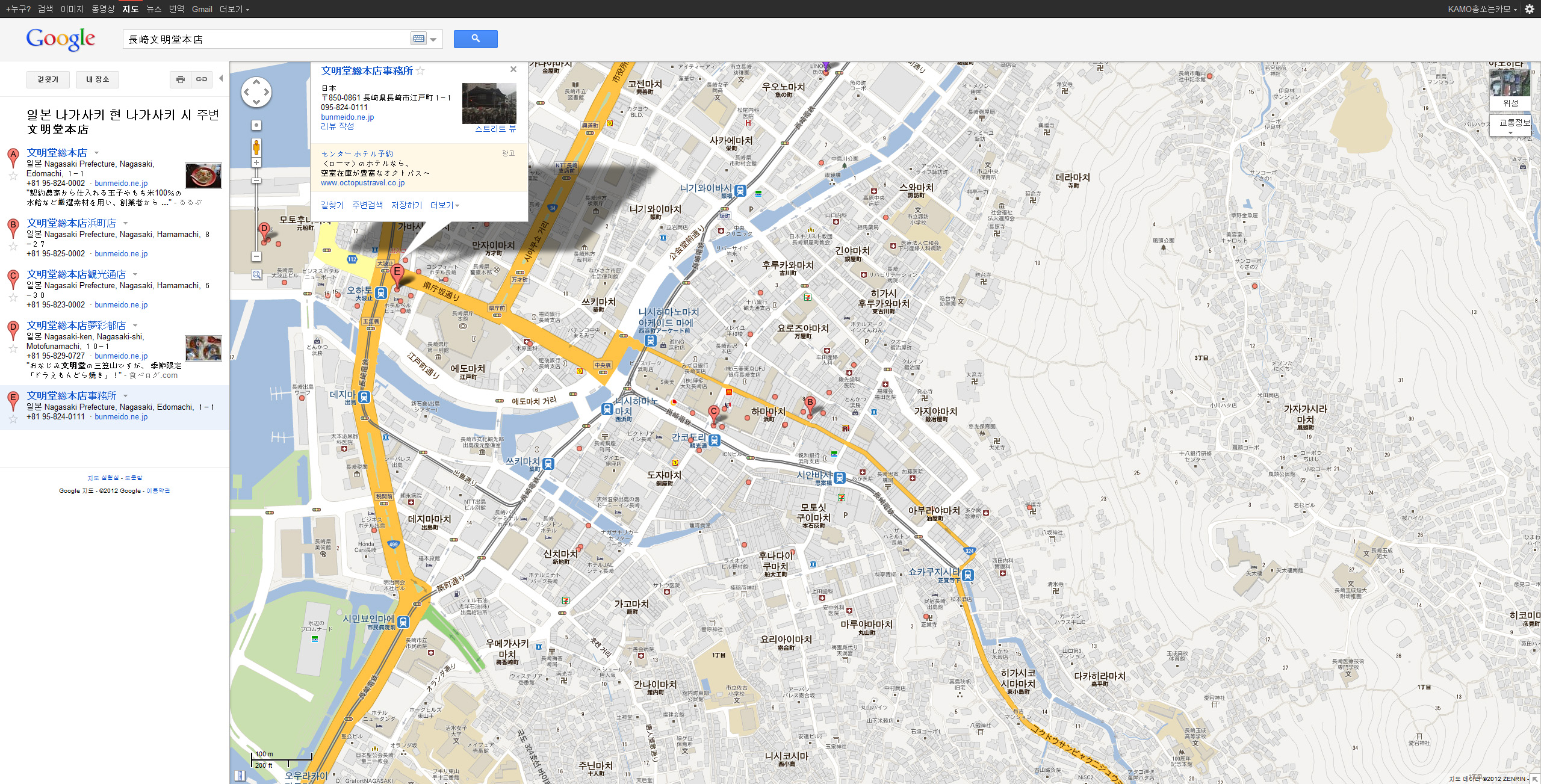This screenshot has width=1541, height=784.
Task: Click the 길찾기 directions button
Action: click(x=48, y=79)
